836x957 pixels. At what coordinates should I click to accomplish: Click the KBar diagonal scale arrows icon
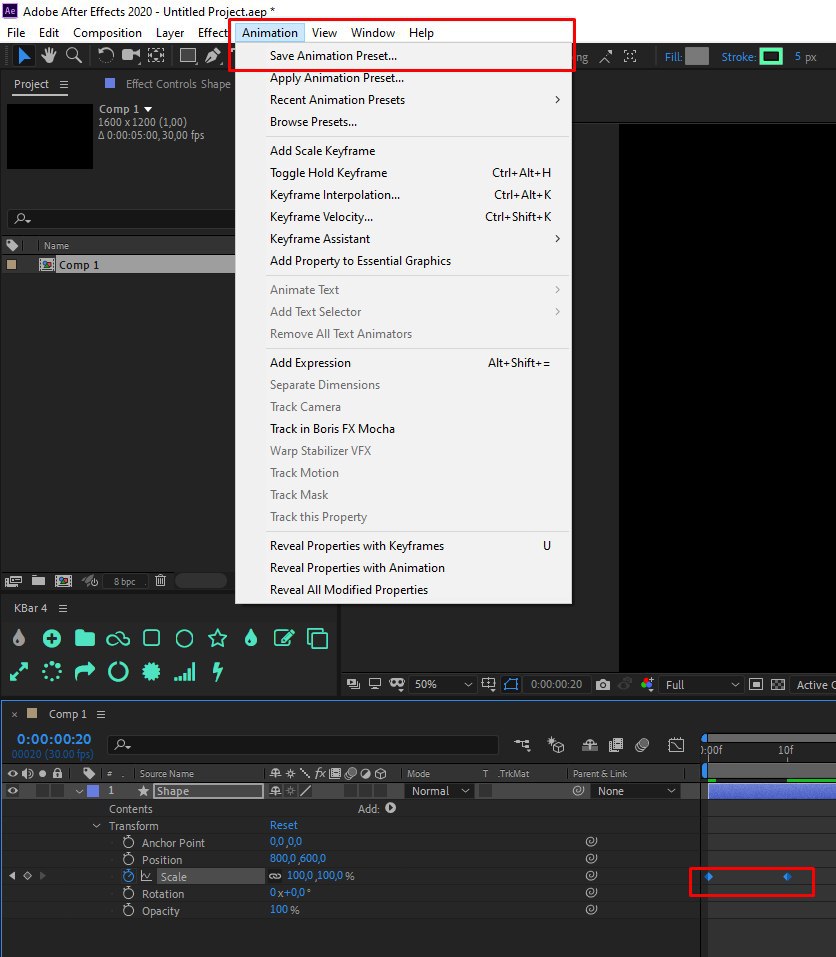19,672
